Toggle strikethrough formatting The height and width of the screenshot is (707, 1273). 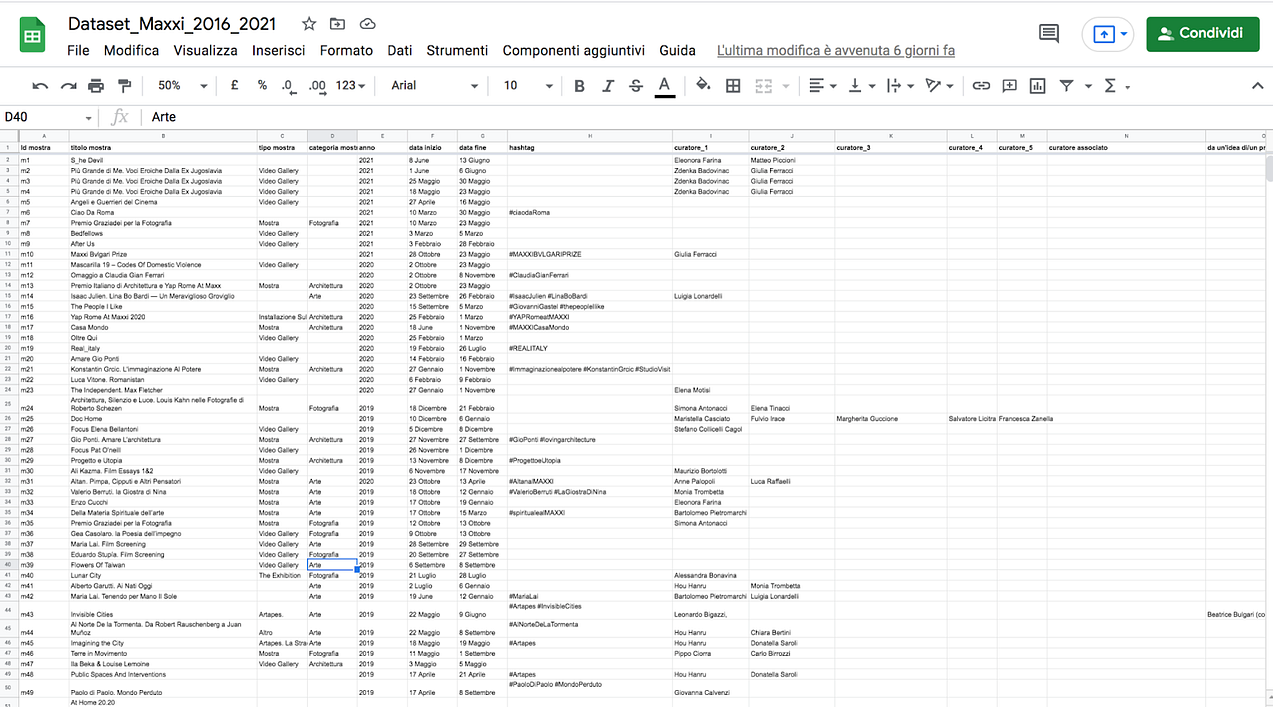pyautogui.click(x=636, y=85)
